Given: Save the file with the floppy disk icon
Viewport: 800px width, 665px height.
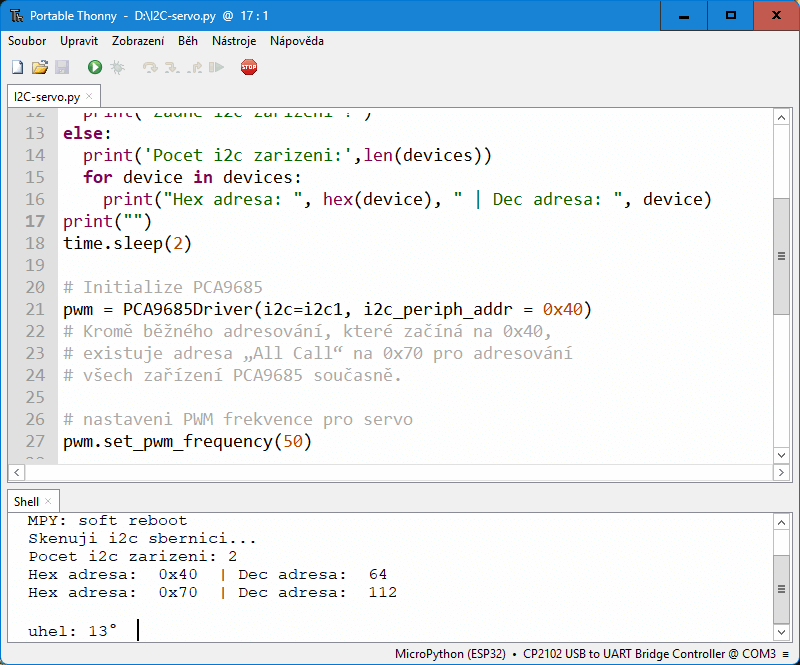Looking at the screenshot, I should tap(62, 67).
